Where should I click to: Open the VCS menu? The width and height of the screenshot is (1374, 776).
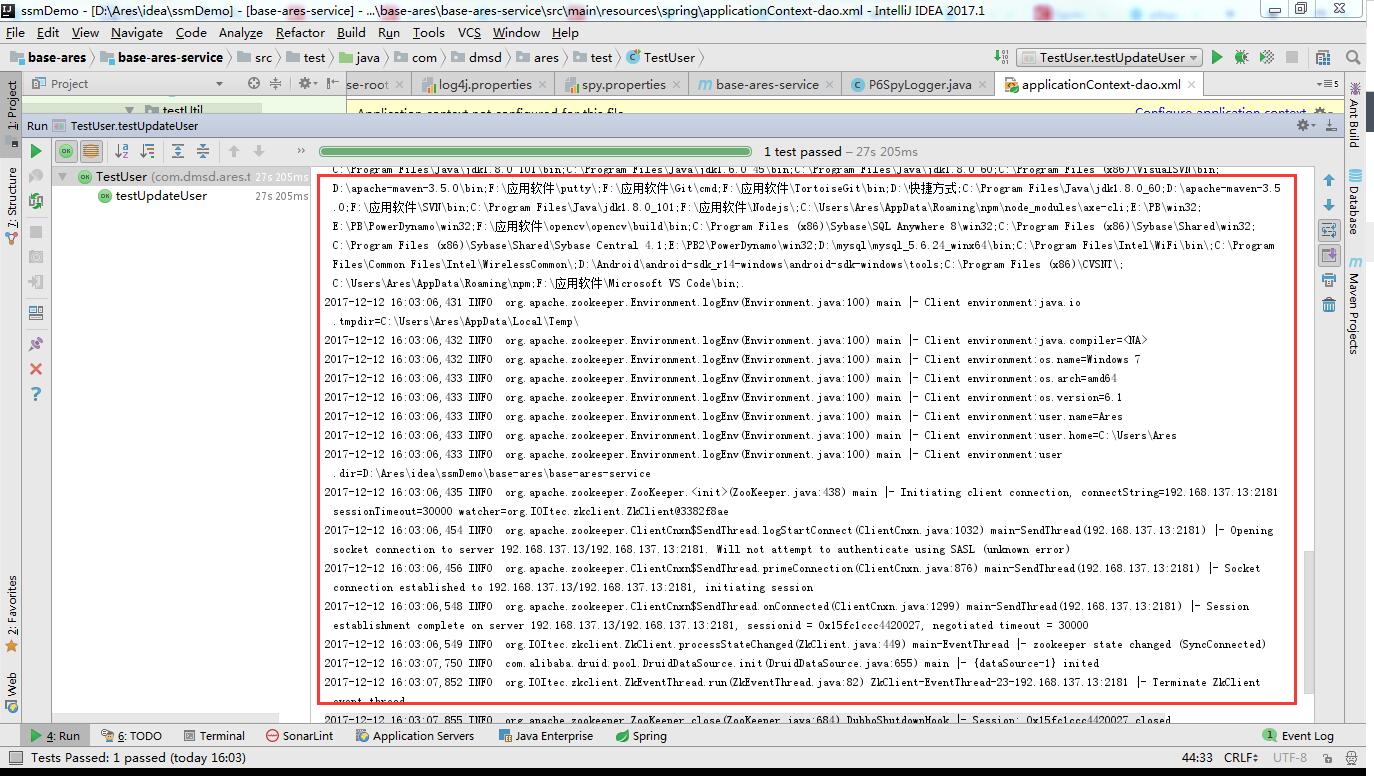(469, 32)
